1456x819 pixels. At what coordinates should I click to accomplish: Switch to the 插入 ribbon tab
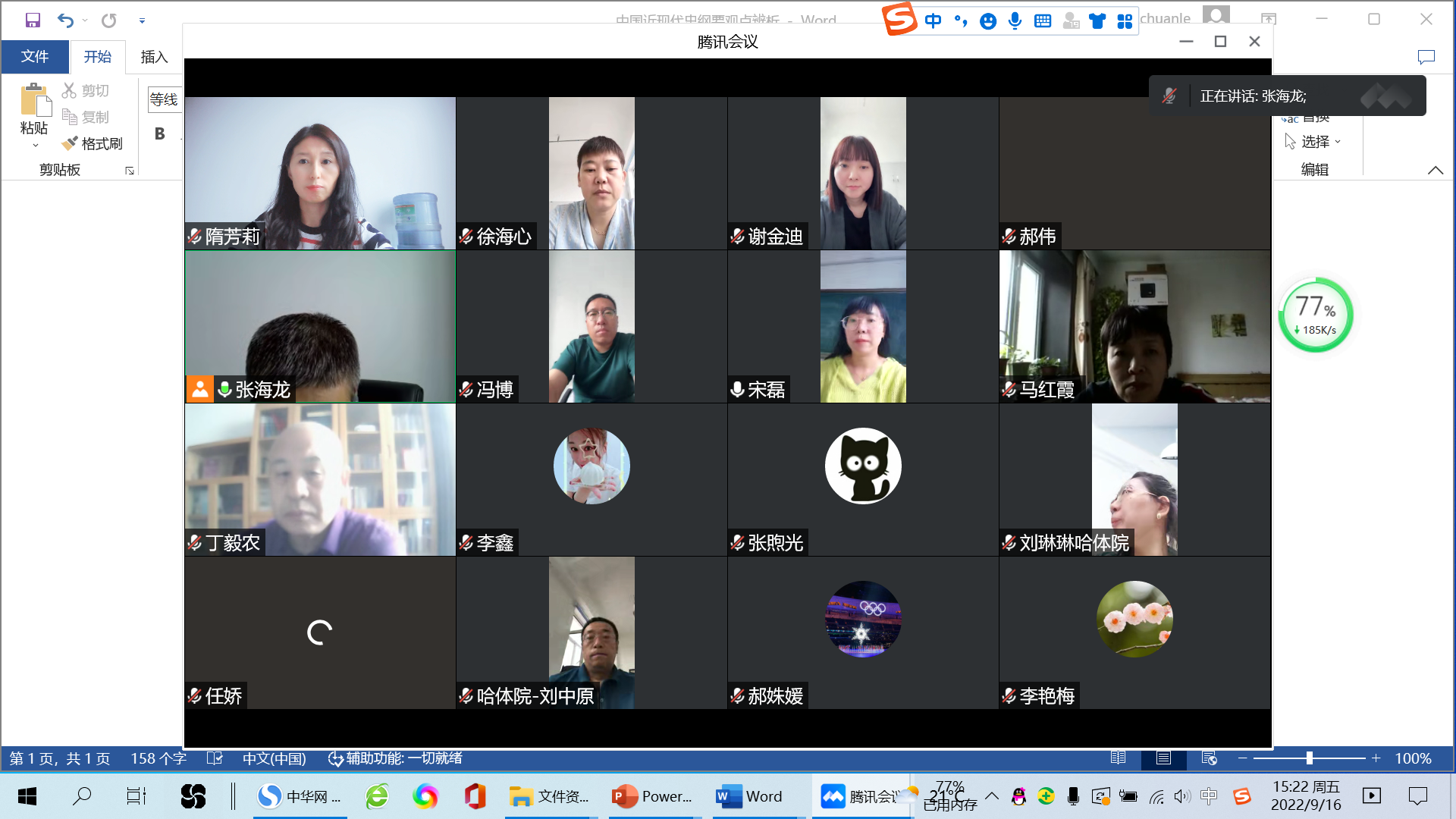154,57
